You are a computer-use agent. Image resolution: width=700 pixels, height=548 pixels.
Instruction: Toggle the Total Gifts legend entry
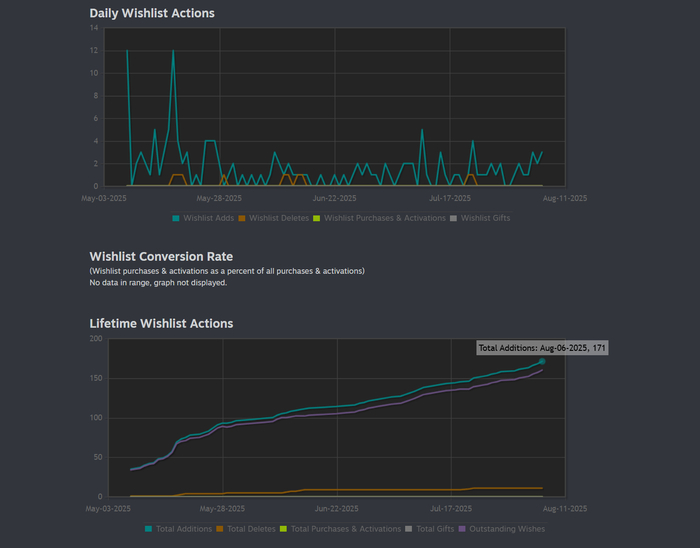[435, 528]
